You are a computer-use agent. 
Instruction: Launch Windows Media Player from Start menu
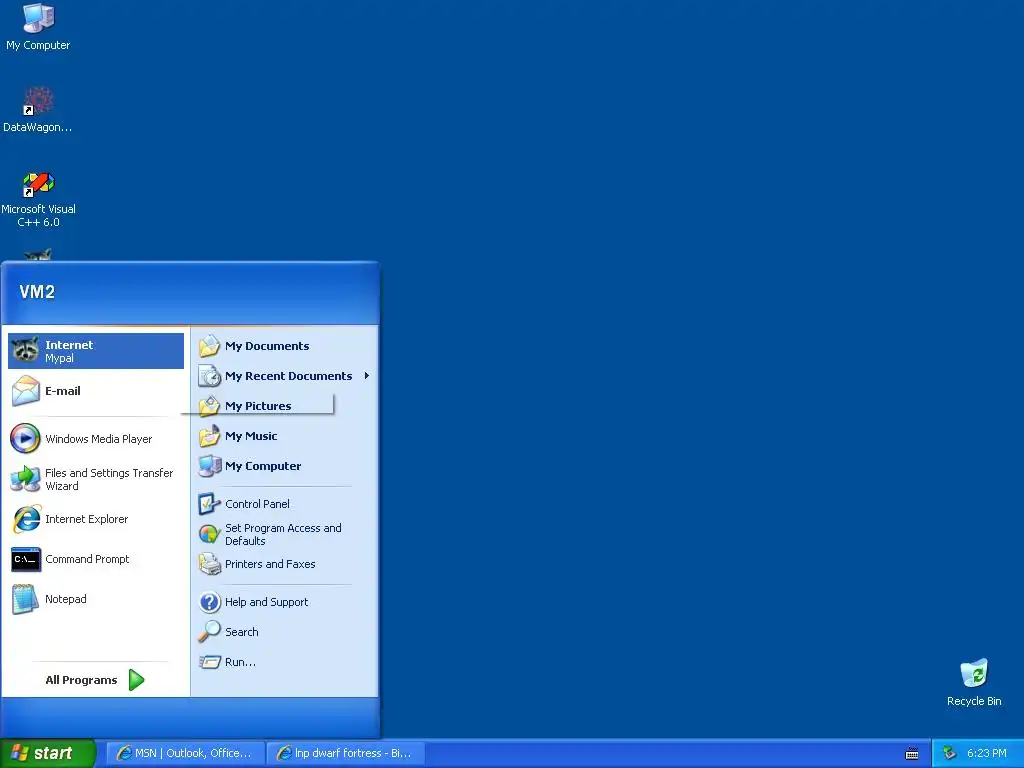click(x=96, y=439)
